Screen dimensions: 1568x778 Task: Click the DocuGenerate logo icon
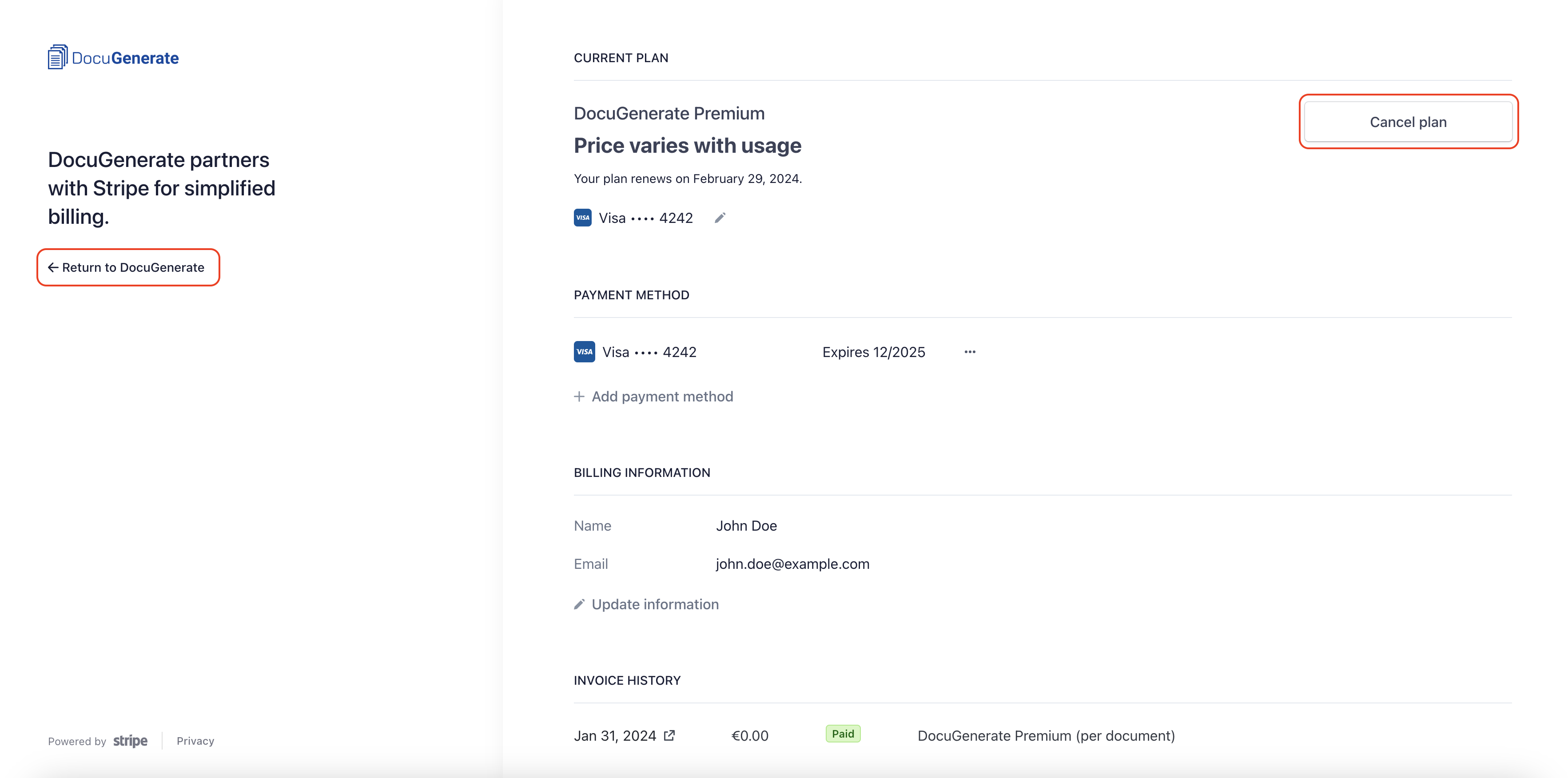(57, 57)
